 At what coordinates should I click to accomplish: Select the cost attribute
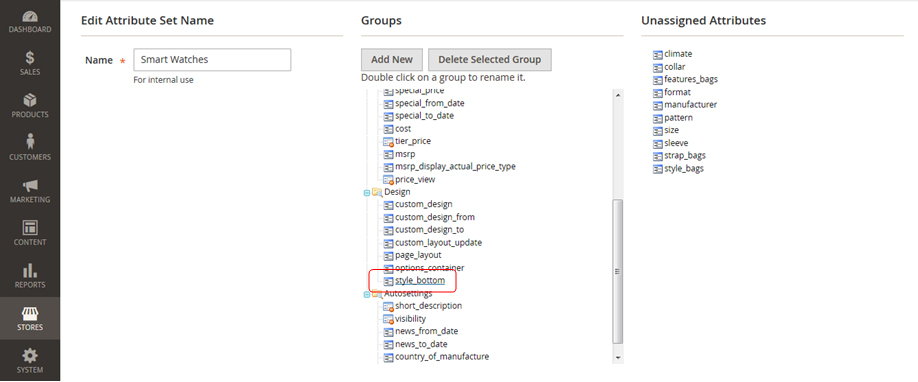(x=403, y=128)
